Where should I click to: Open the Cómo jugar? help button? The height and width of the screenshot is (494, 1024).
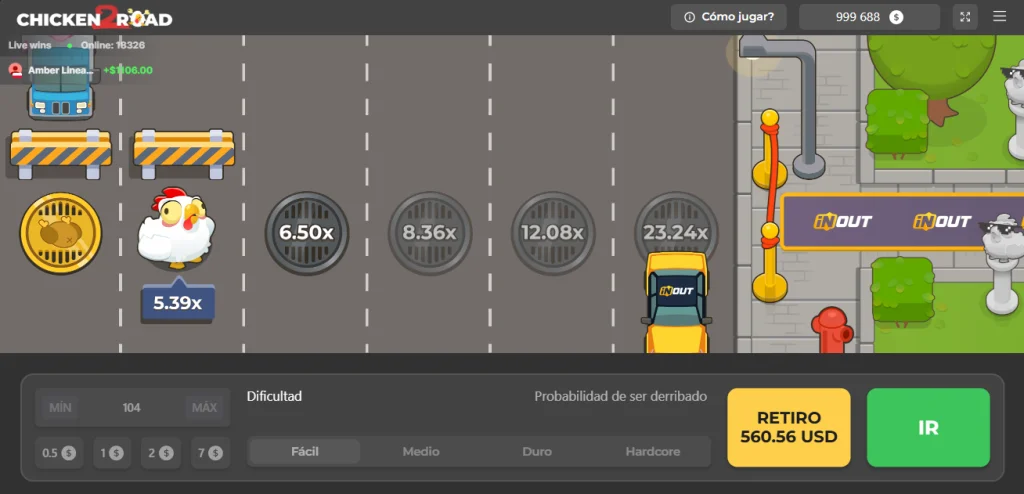(729, 17)
